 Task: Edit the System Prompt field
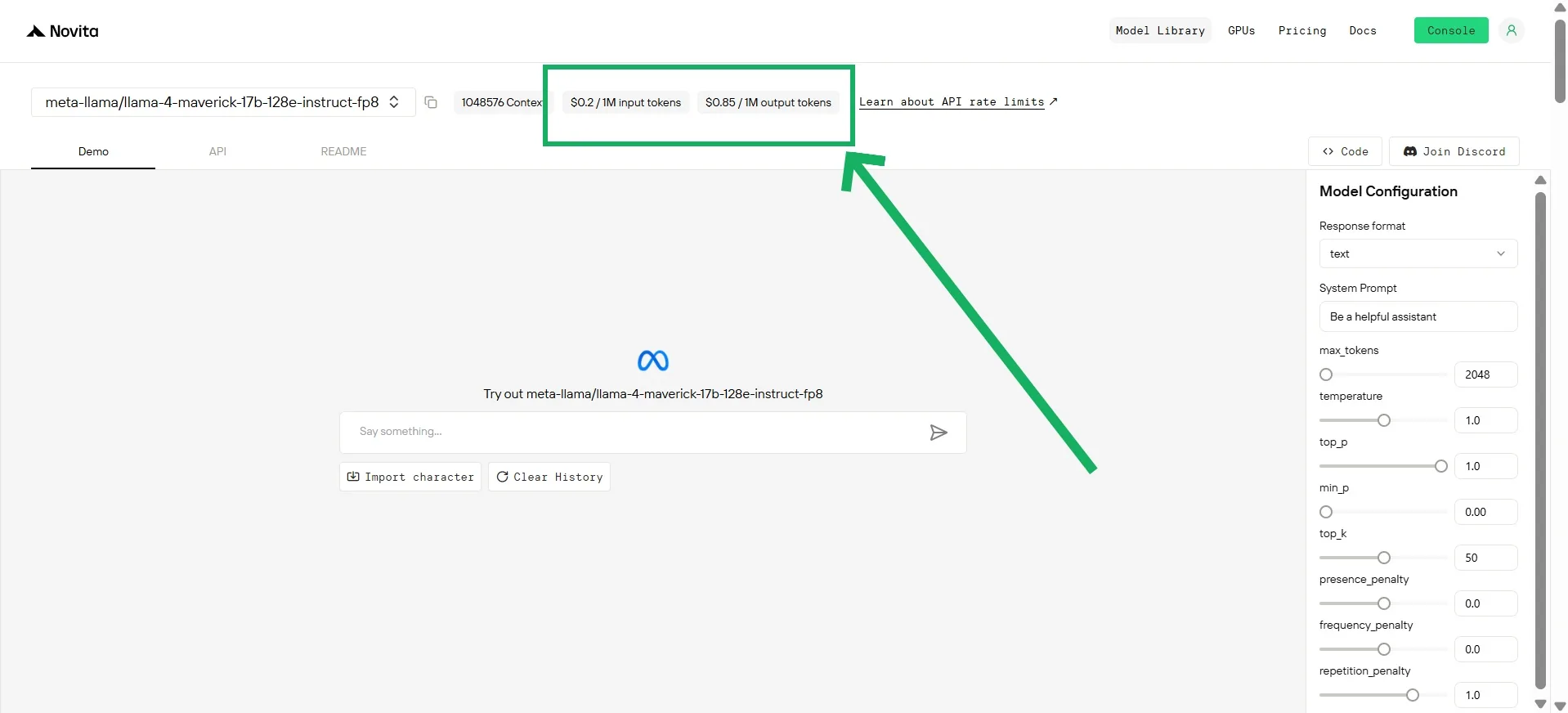[x=1418, y=316]
